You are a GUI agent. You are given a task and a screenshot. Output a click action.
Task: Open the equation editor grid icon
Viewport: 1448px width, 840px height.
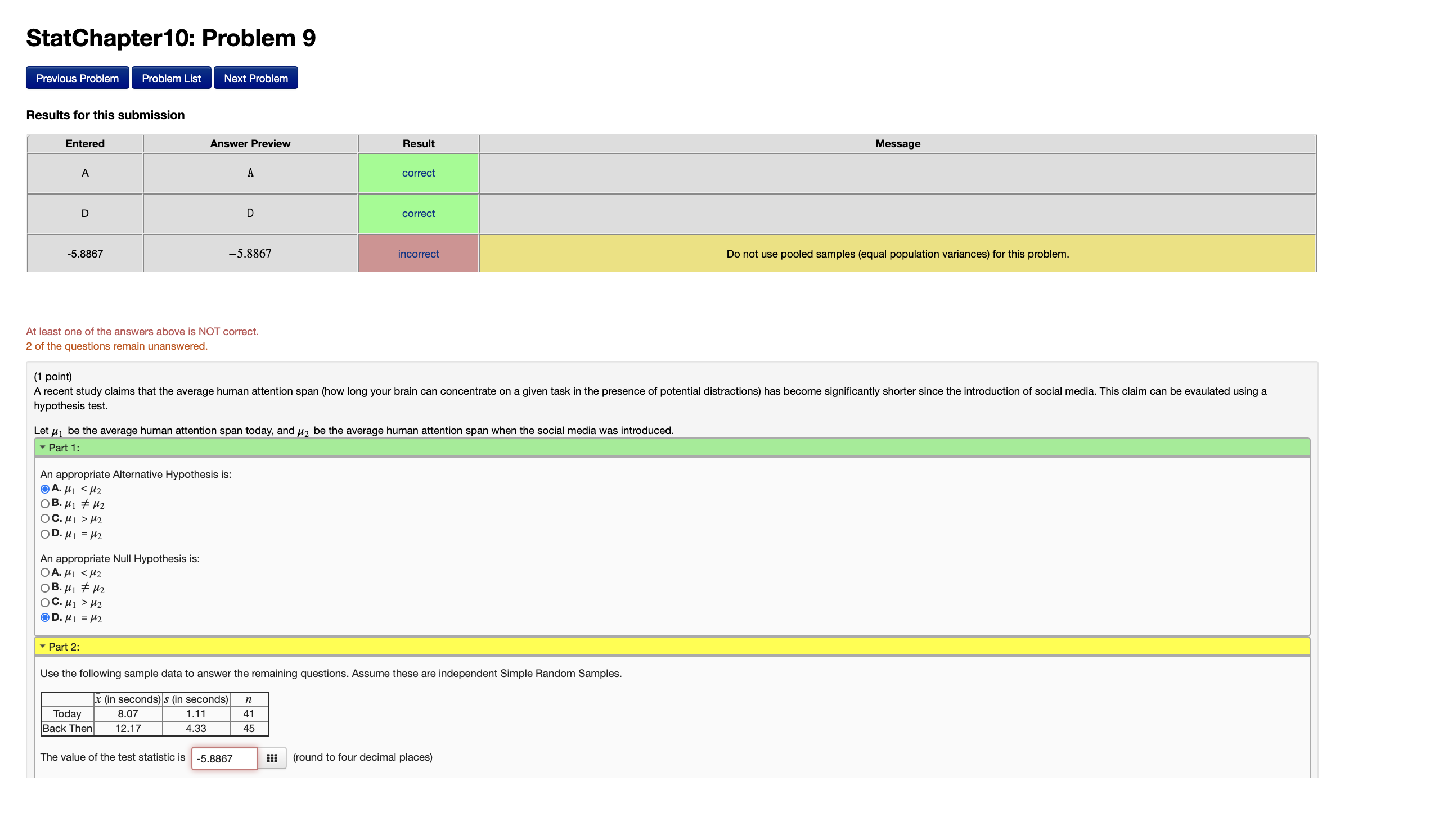(272, 758)
